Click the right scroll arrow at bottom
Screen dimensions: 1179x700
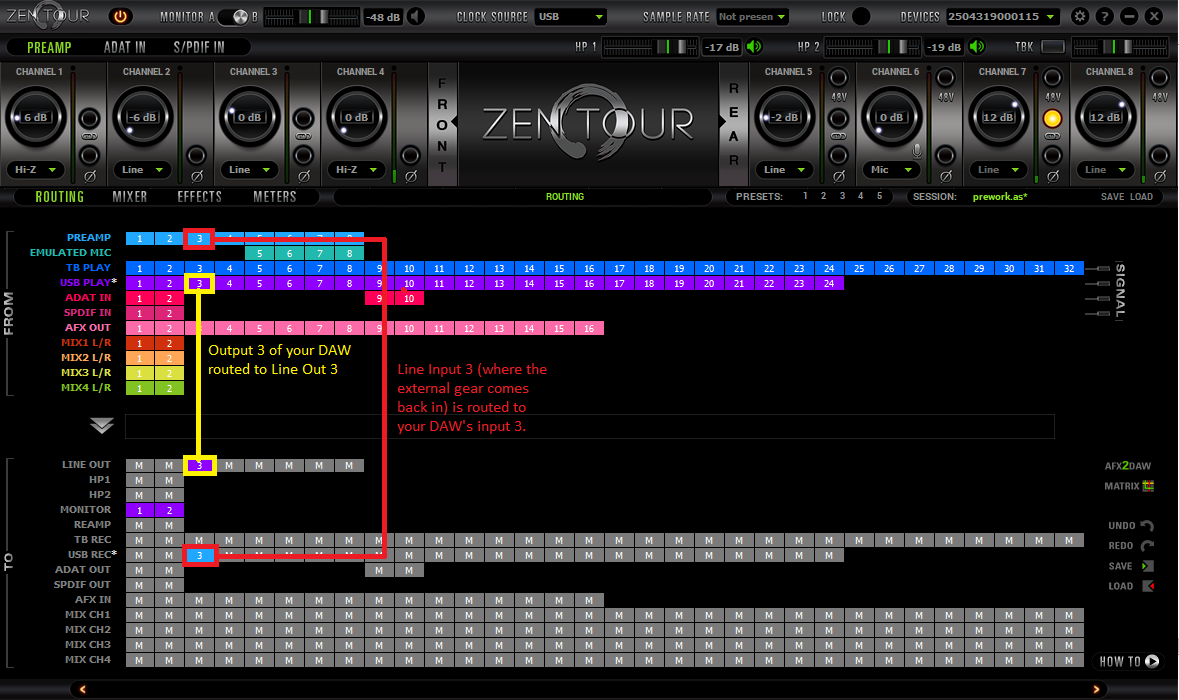click(1096, 689)
